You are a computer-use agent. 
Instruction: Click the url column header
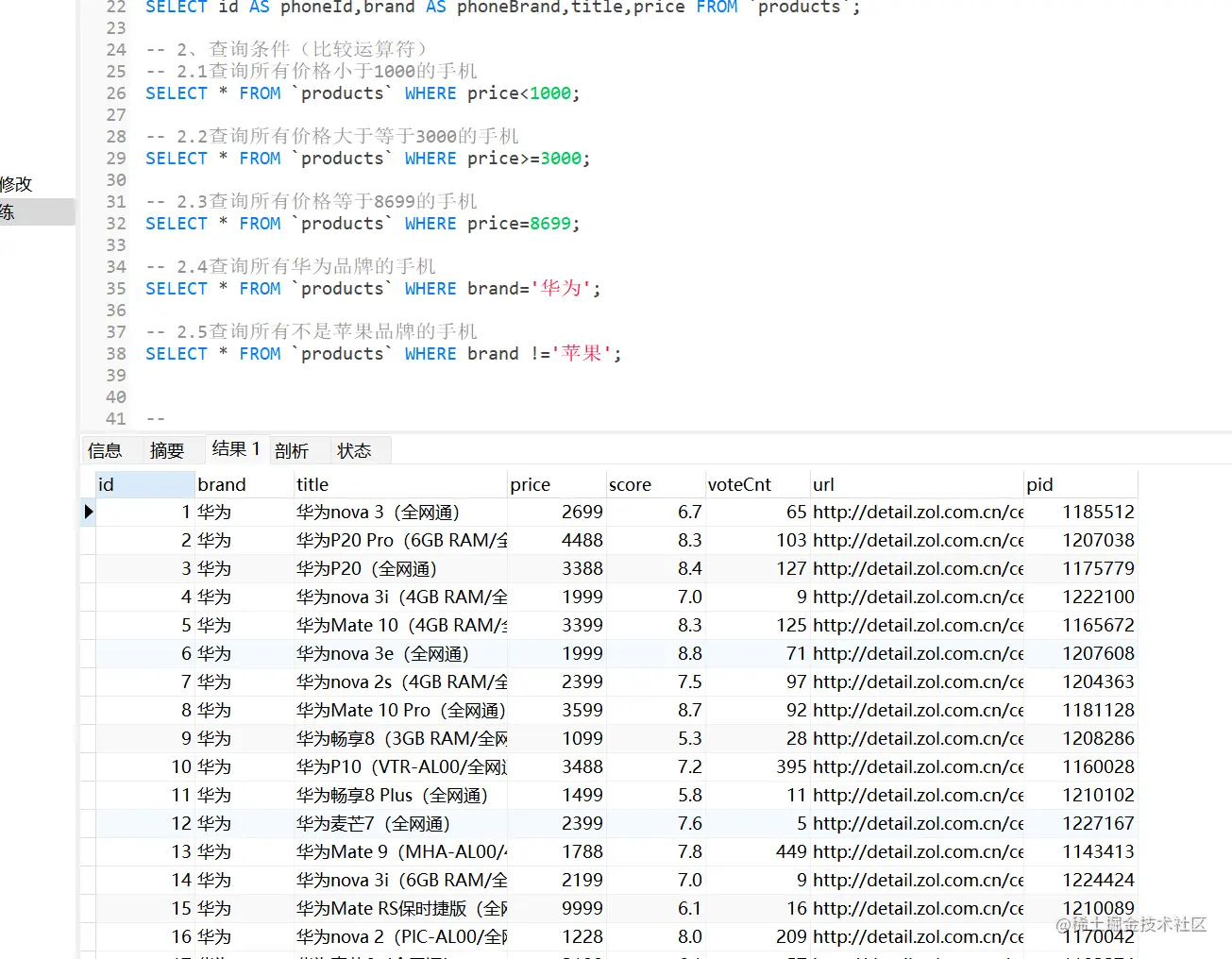click(917, 484)
